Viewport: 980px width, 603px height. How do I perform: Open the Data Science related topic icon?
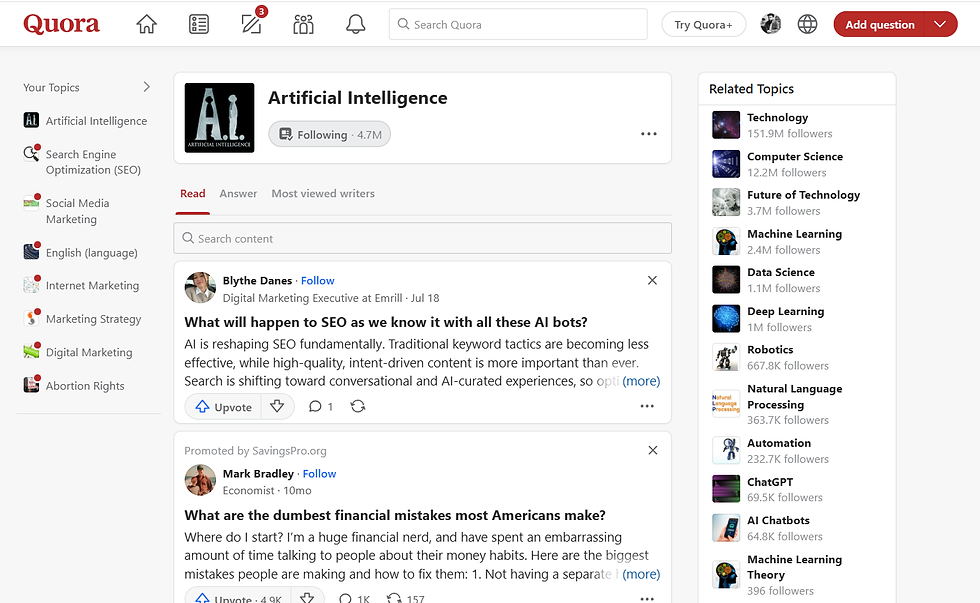pos(726,280)
